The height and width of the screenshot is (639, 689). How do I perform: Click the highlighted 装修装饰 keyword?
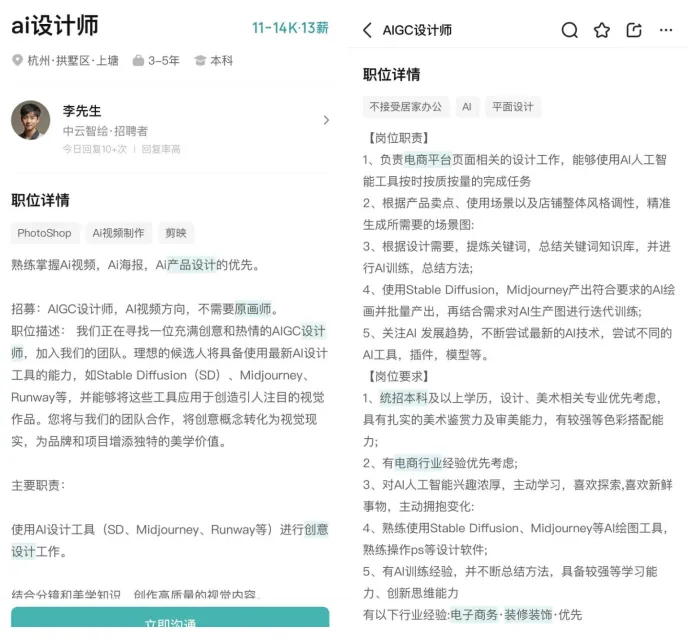pyautogui.click(x=528, y=614)
